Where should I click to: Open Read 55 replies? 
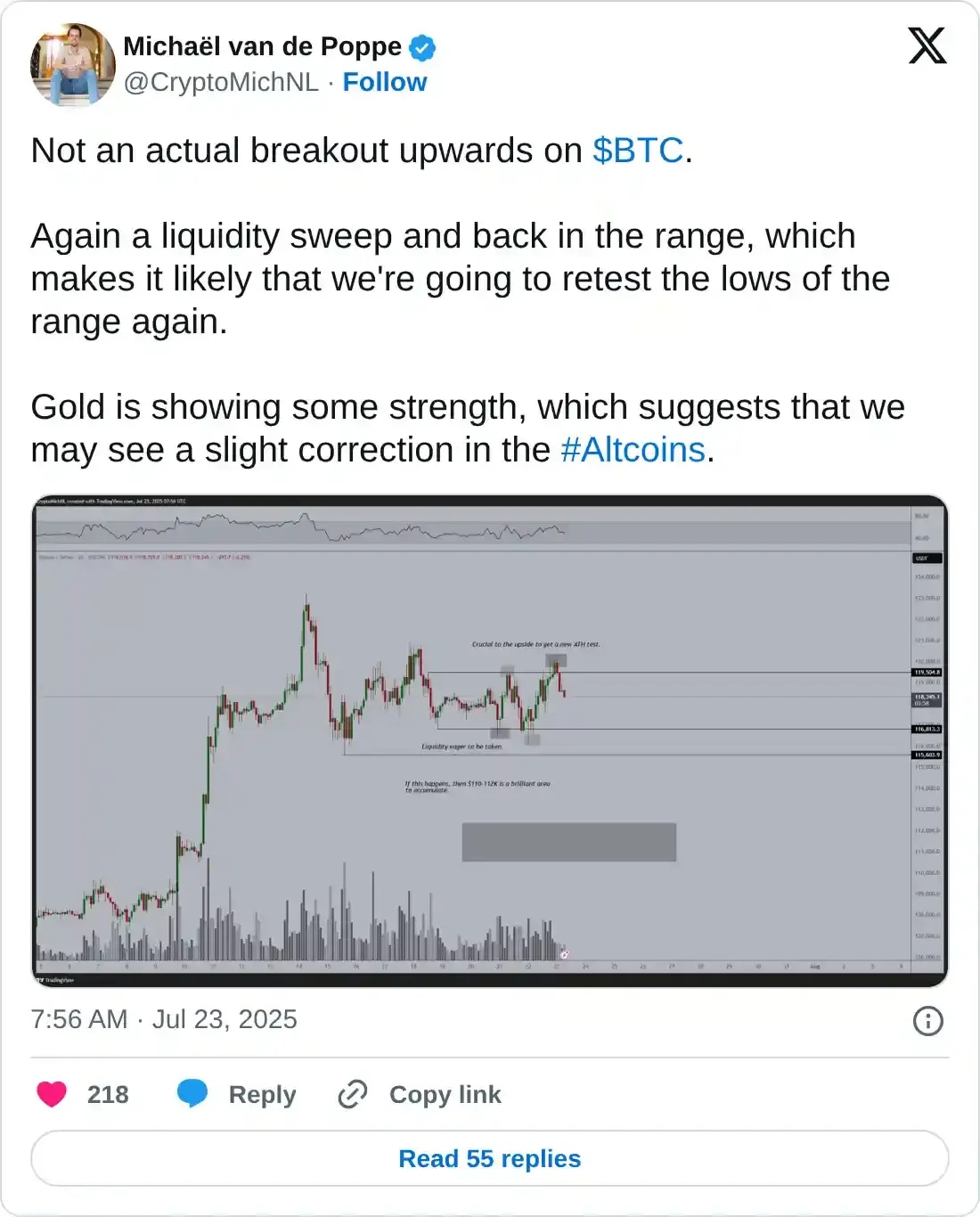tap(490, 1158)
